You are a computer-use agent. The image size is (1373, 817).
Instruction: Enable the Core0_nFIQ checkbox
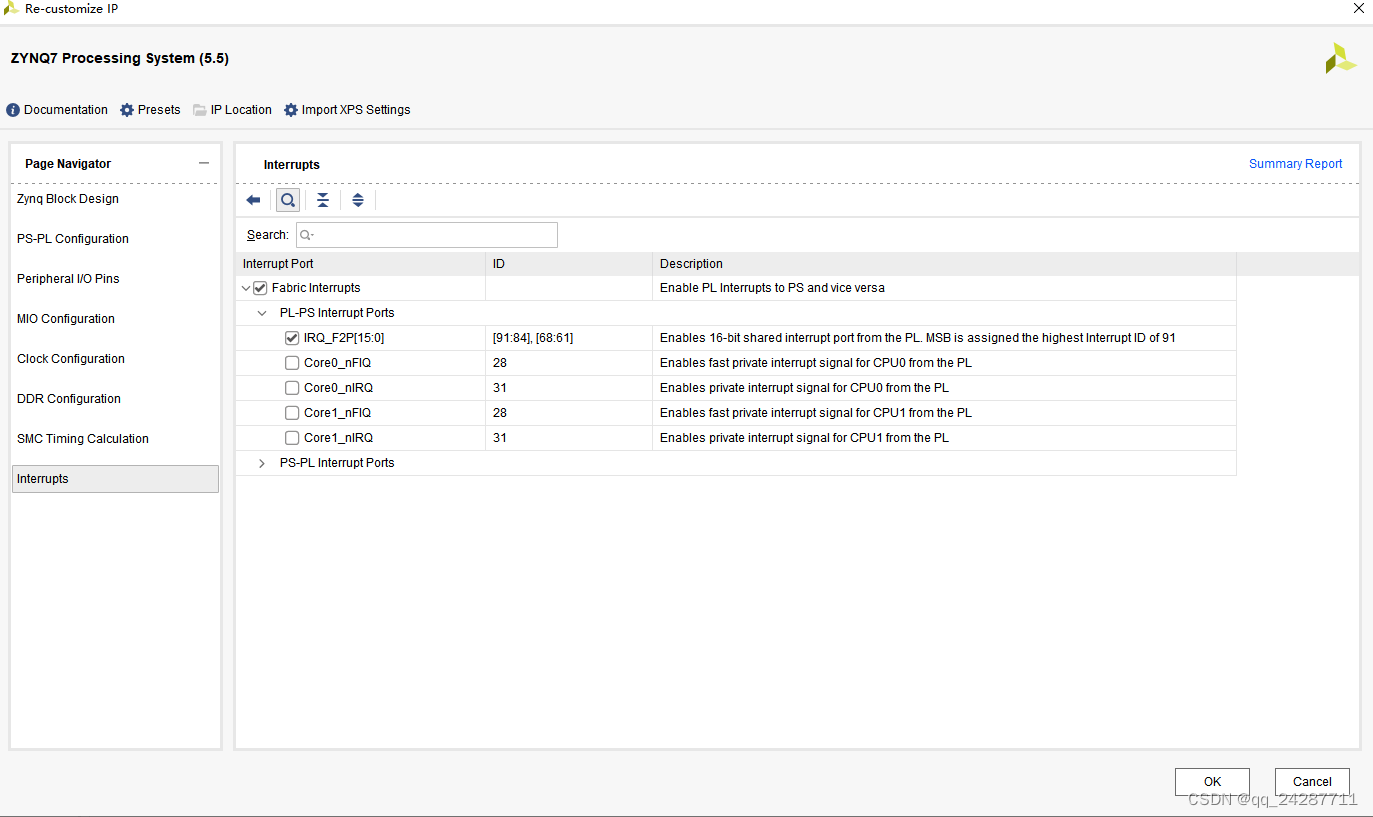tap(292, 363)
